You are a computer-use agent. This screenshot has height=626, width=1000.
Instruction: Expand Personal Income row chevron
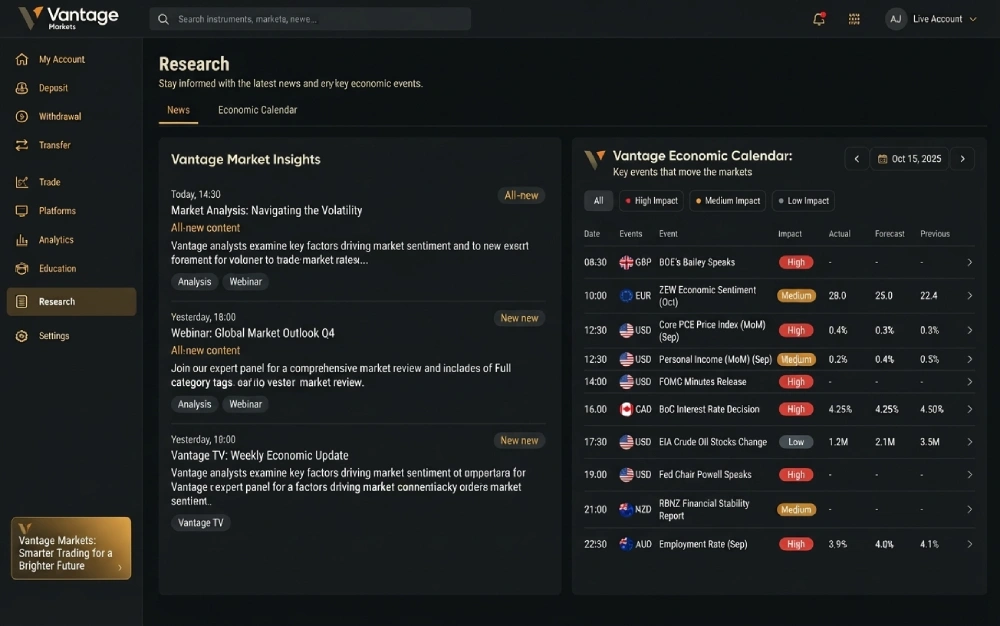pyautogui.click(x=969, y=360)
